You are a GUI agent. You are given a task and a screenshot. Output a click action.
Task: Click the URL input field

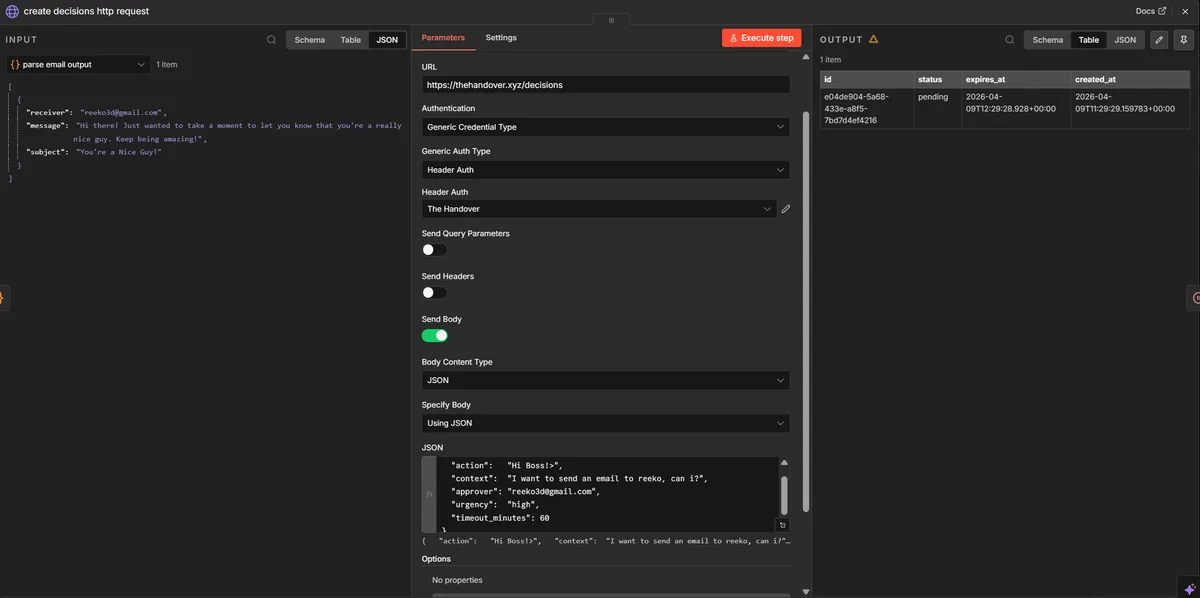pyautogui.click(x=604, y=84)
